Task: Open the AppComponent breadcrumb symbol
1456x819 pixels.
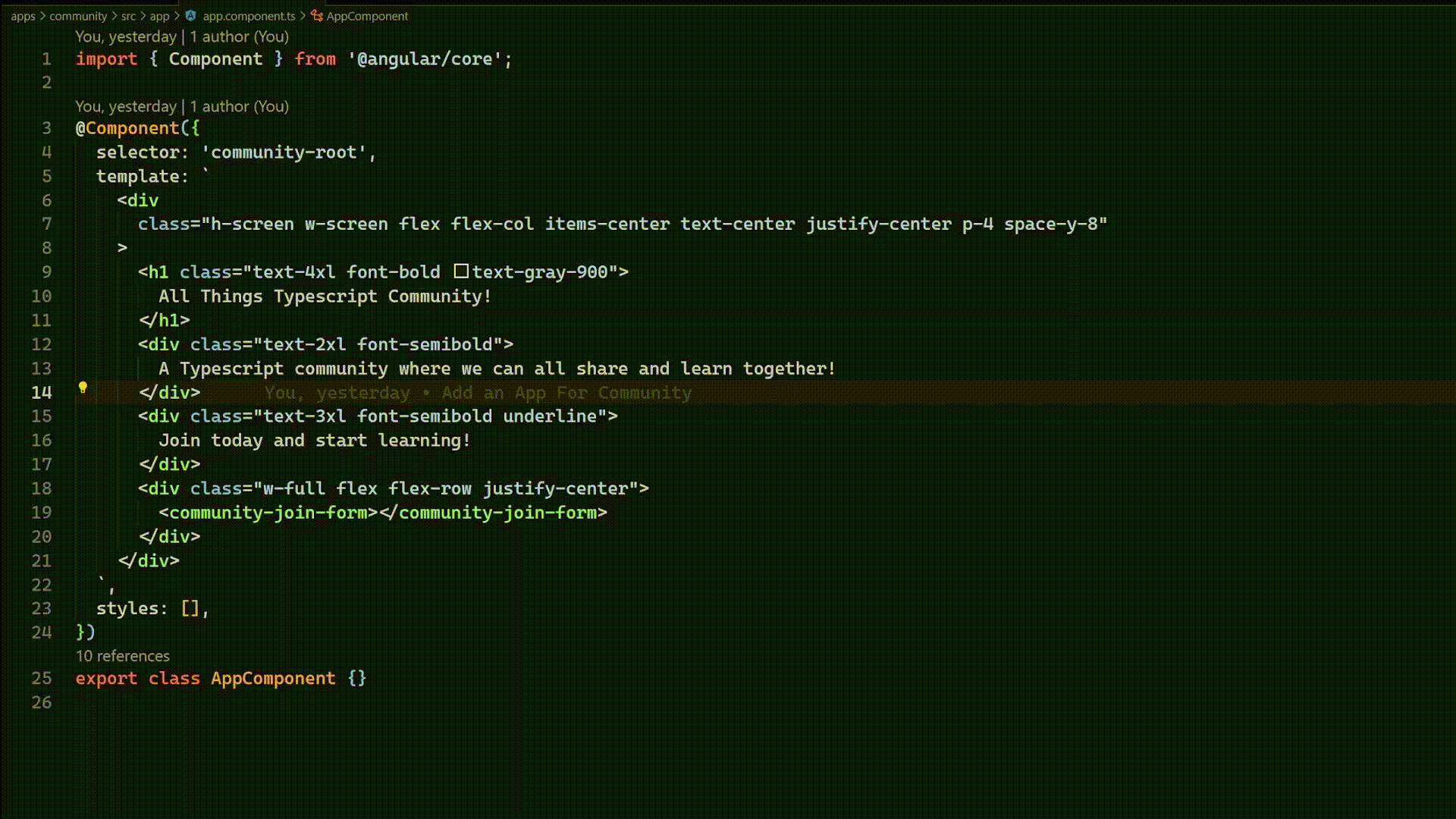Action: click(x=367, y=16)
